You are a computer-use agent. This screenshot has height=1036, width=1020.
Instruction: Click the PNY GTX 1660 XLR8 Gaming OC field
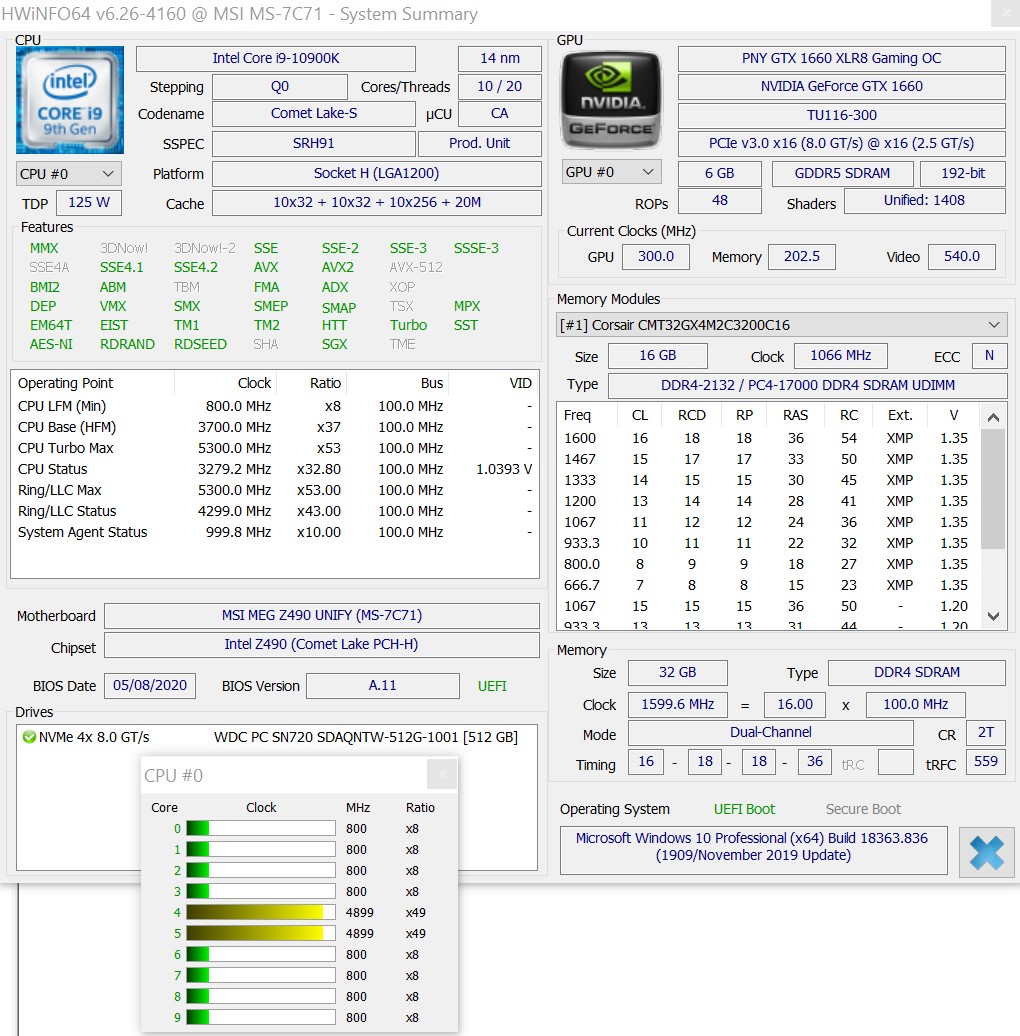coord(842,58)
